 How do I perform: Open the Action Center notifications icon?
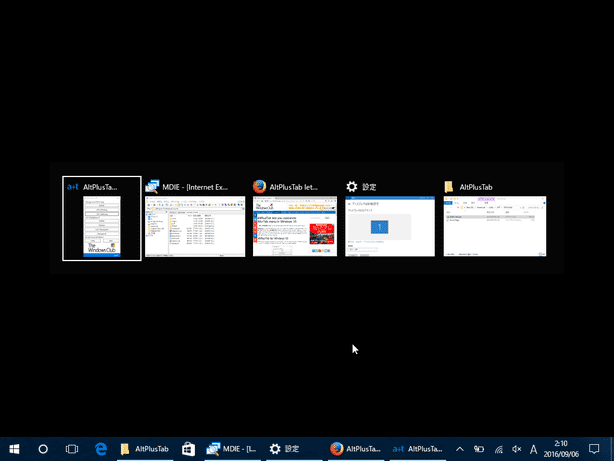pos(594,449)
